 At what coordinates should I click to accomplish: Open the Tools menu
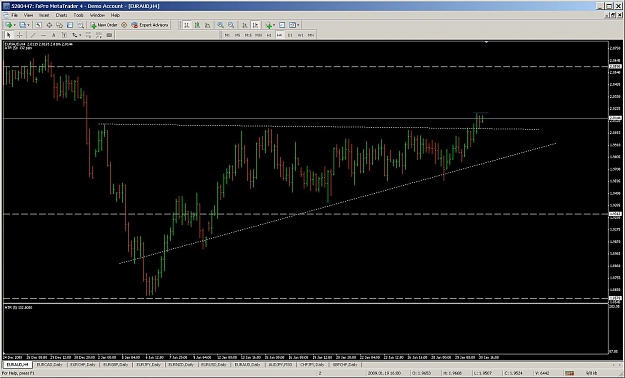point(79,15)
